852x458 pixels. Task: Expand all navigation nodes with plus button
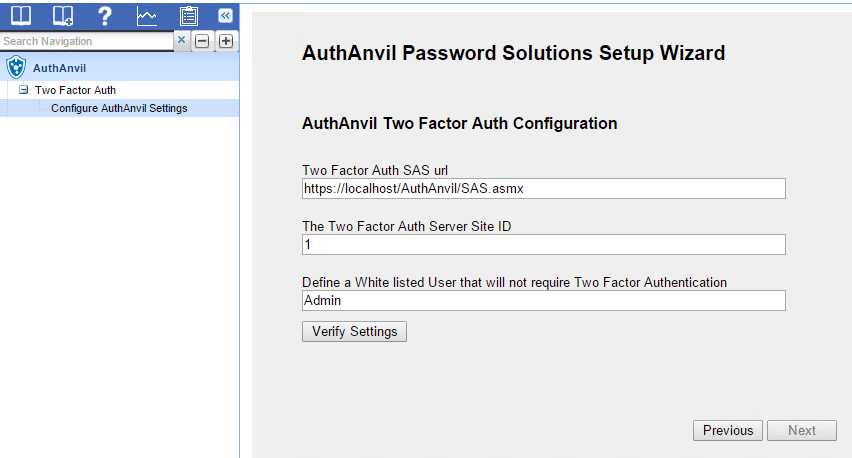(226, 41)
